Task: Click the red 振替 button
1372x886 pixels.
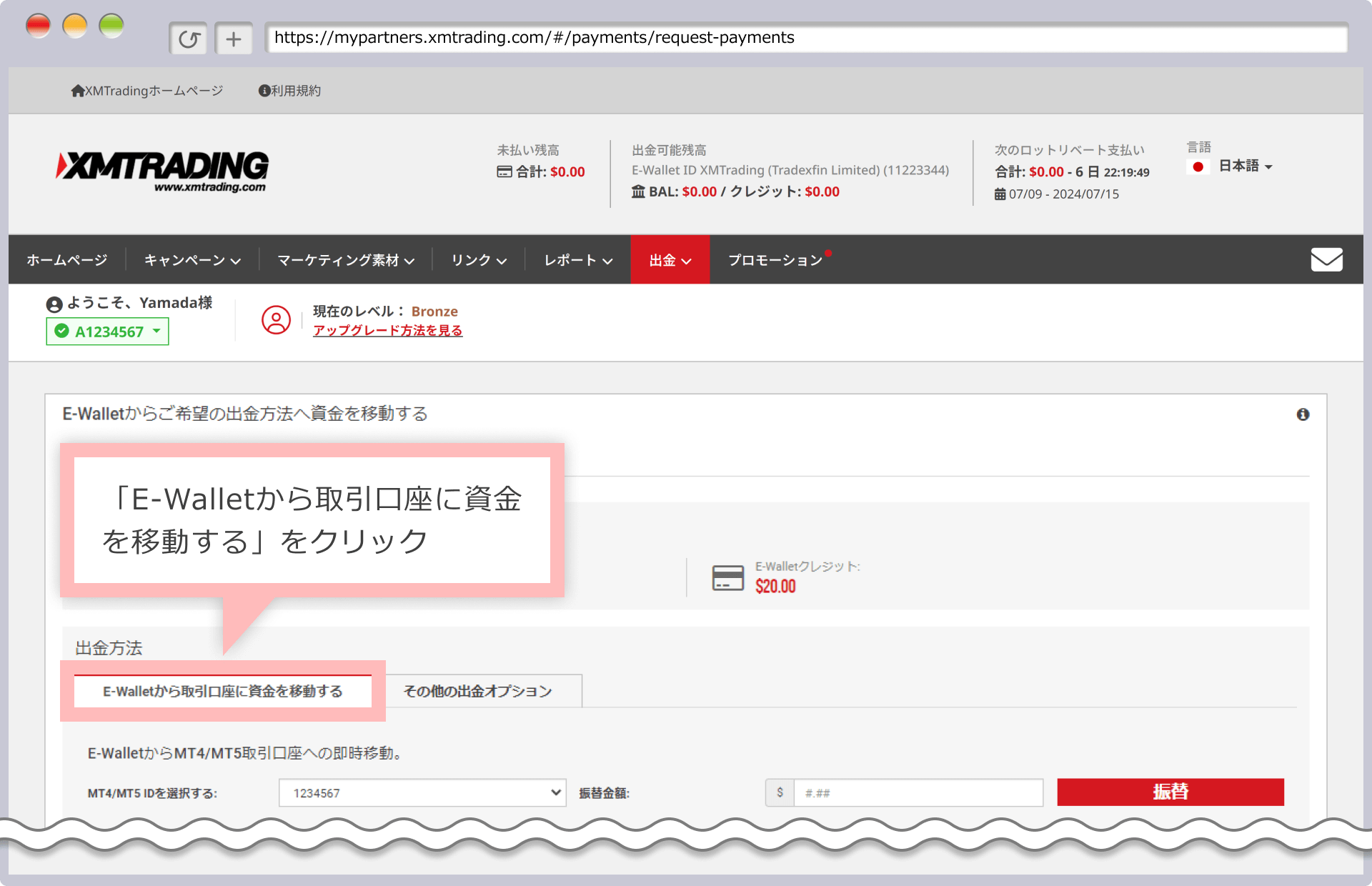Action: point(1170,792)
